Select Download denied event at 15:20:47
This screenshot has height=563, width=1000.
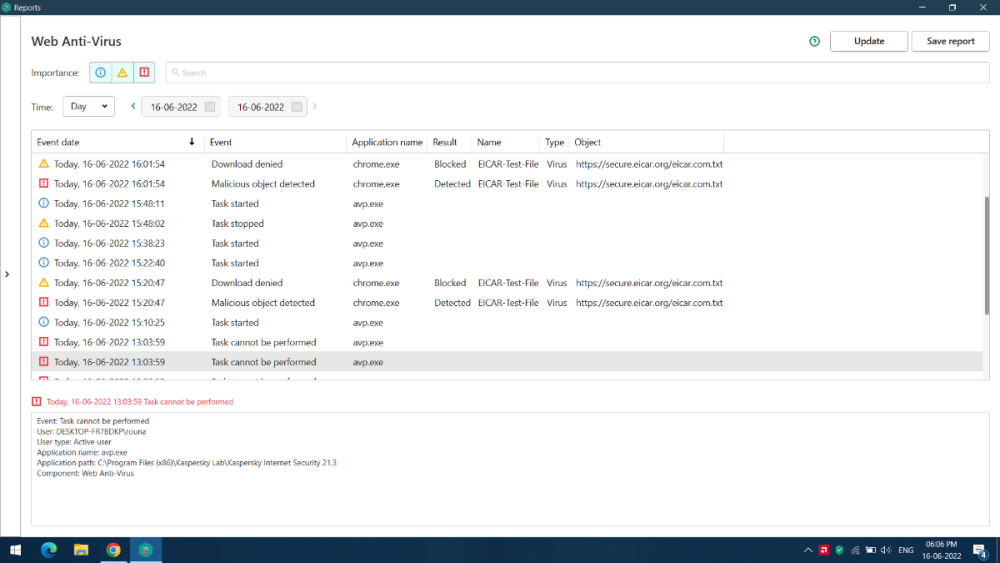[507, 282]
